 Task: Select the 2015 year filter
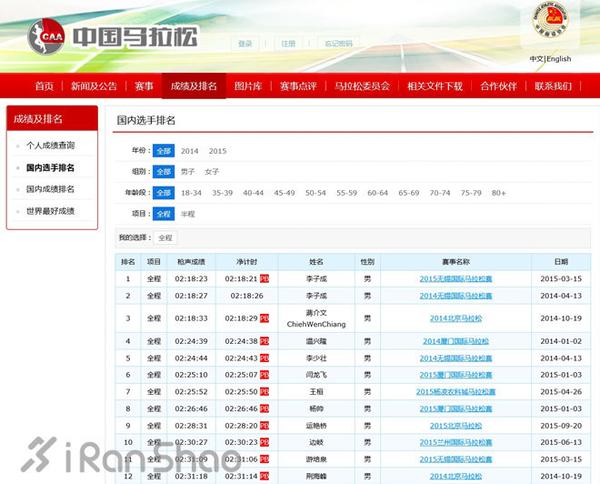pyautogui.click(x=218, y=151)
